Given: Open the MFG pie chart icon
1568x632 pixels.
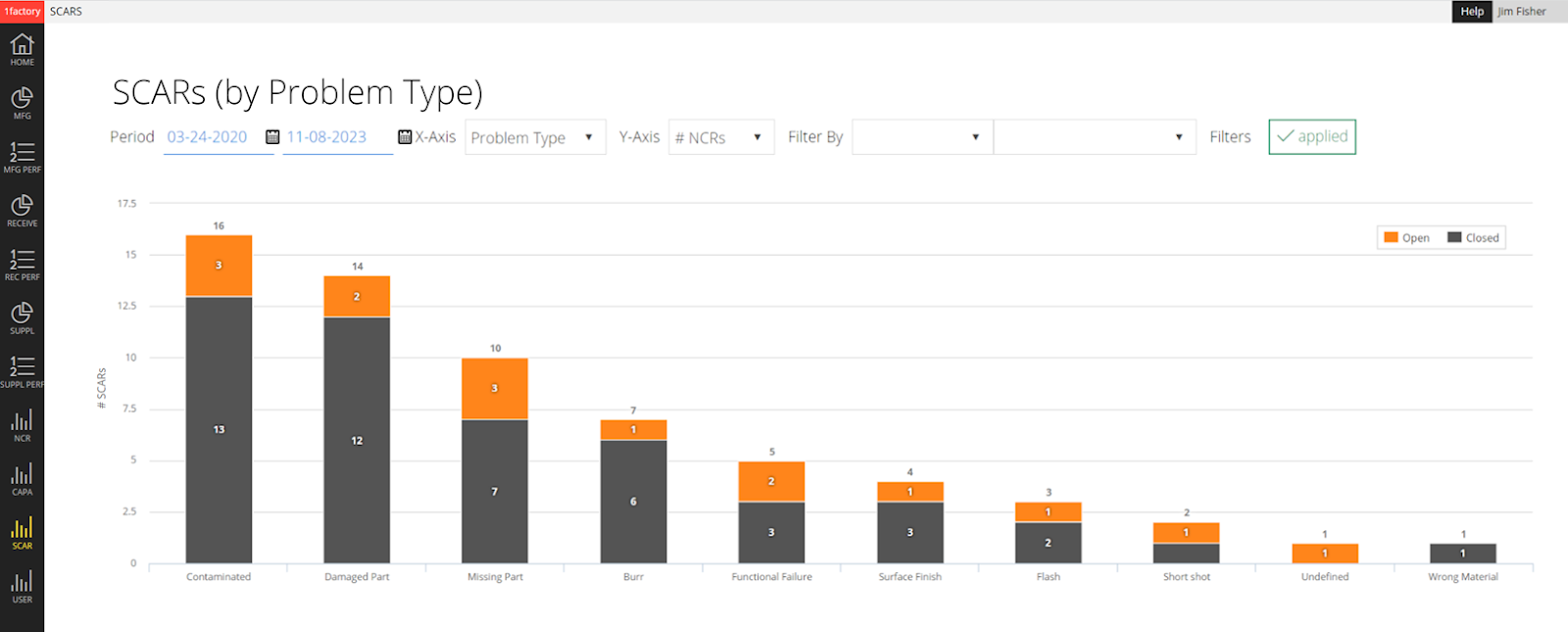Looking at the screenshot, I should click(x=22, y=103).
